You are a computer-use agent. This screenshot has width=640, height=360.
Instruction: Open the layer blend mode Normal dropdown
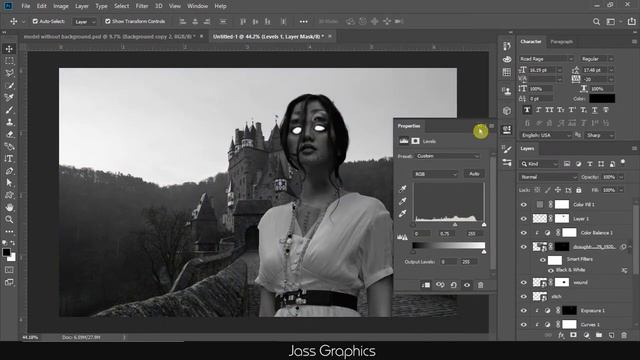click(x=548, y=177)
